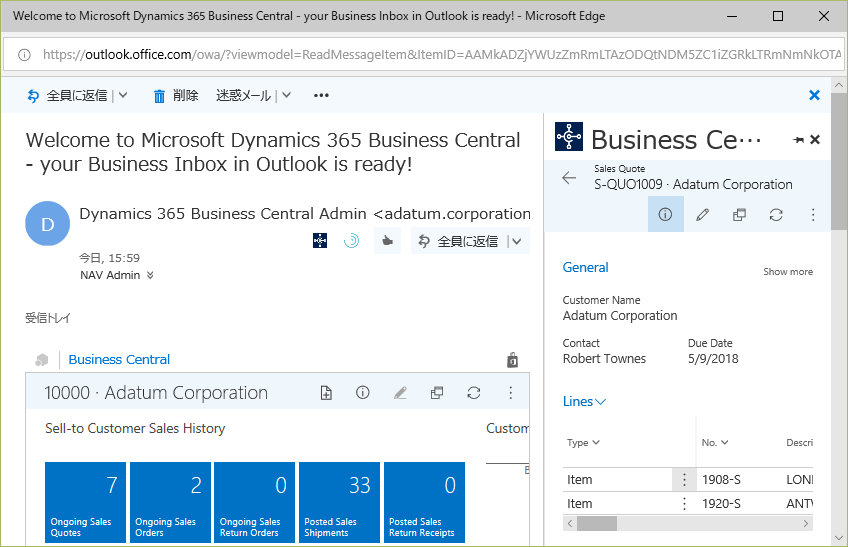
Task: Expand NAV Admin recipient details
Action: point(150,275)
